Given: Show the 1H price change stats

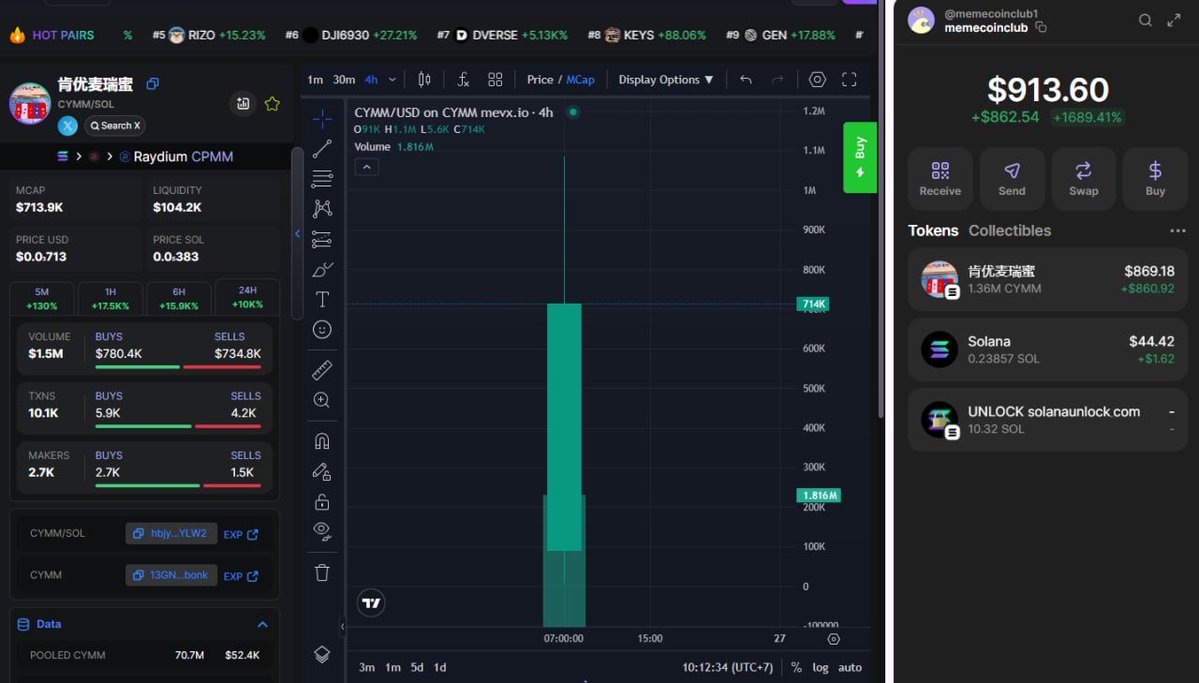Looking at the screenshot, I should 110,298.
